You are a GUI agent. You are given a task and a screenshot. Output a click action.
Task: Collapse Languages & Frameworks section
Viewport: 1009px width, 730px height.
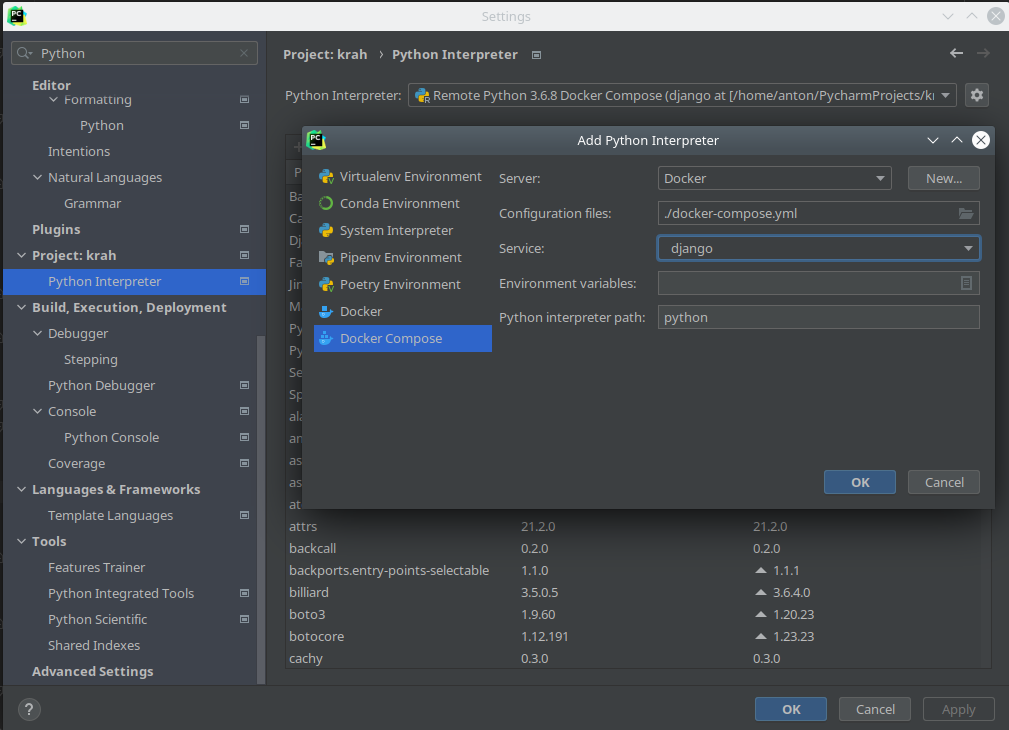[x=22, y=489]
